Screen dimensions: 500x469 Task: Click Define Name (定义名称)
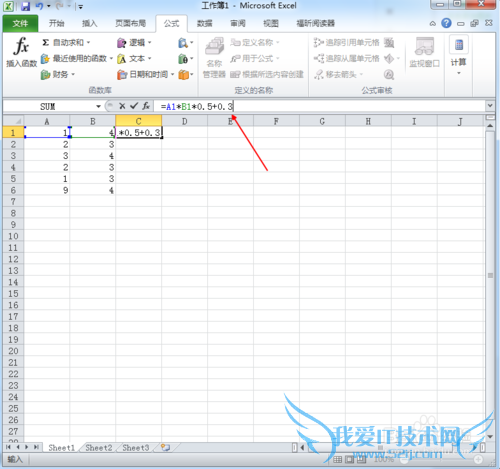254,43
